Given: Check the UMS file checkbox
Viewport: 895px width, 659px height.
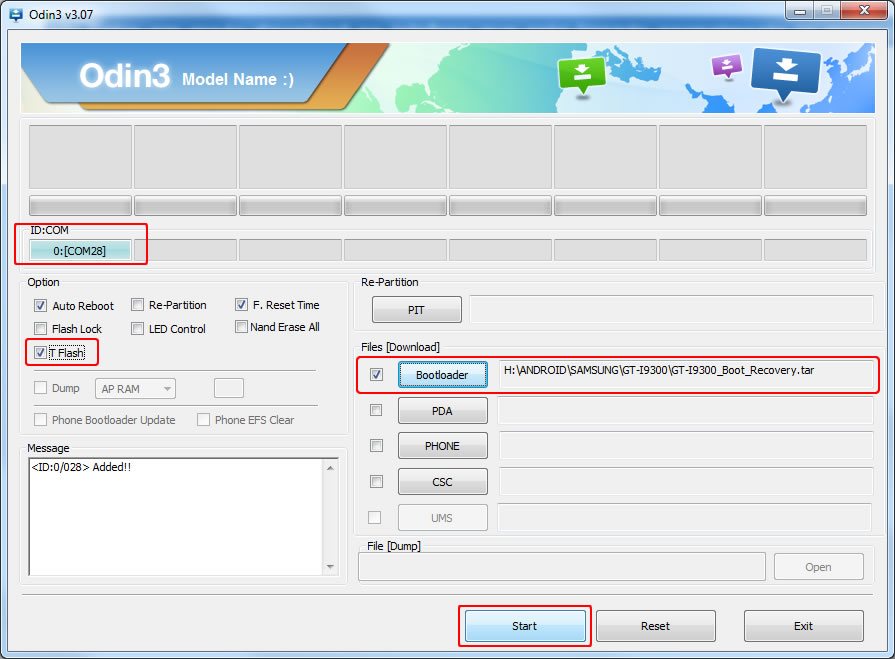Looking at the screenshot, I should (x=374, y=518).
